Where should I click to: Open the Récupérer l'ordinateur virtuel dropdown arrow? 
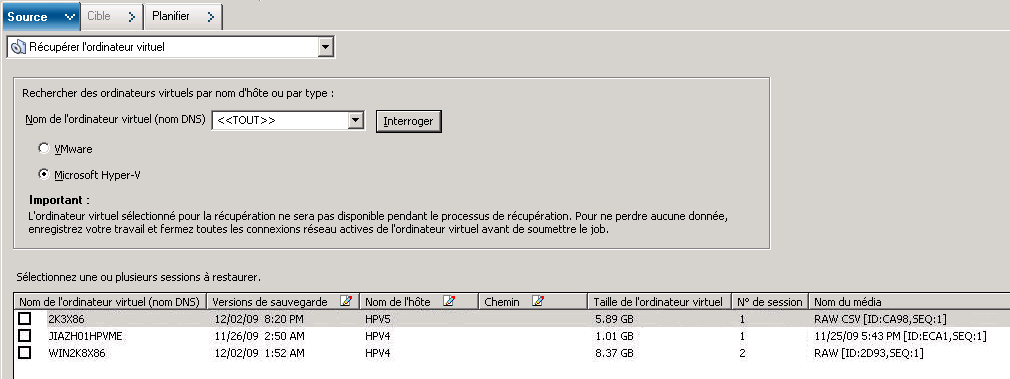(325, 47)
